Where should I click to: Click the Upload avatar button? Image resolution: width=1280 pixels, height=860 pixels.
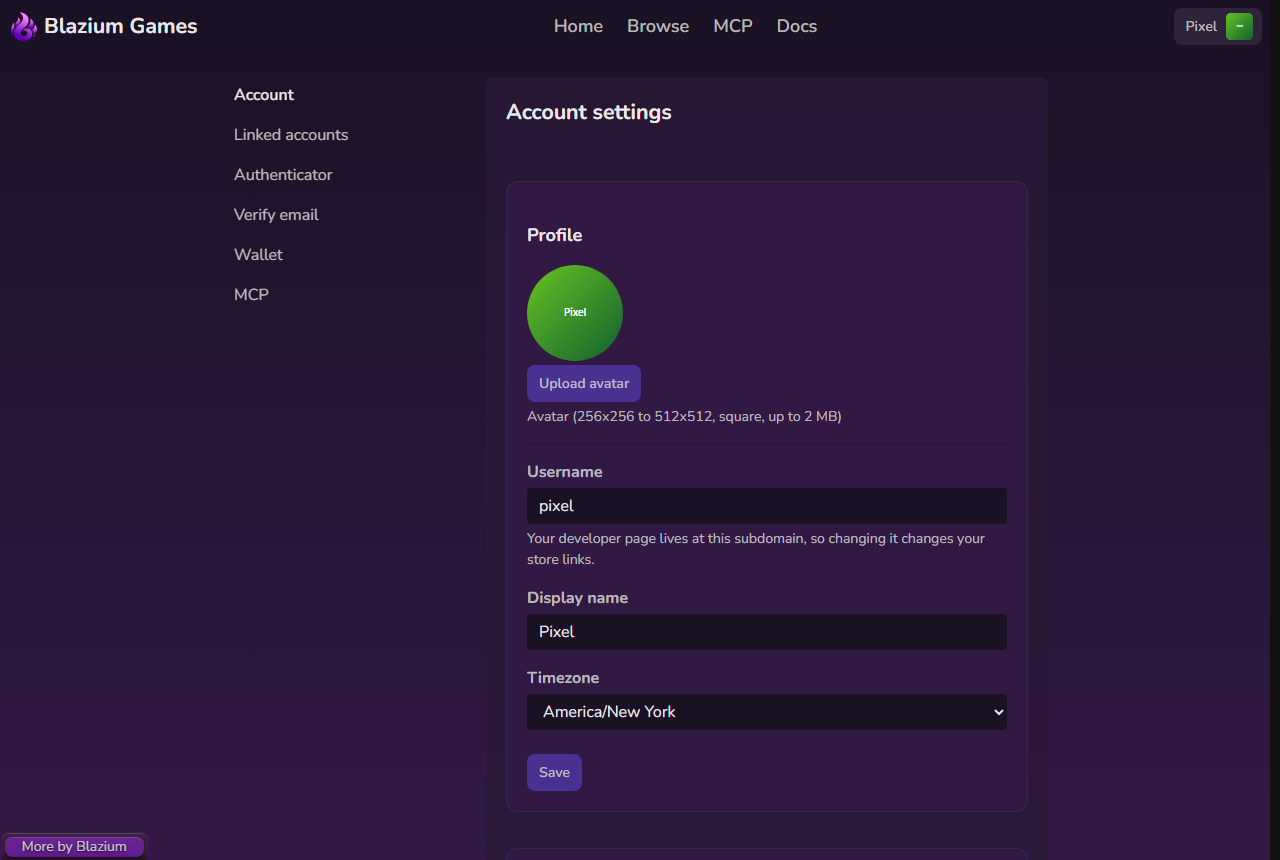[584, 384]
